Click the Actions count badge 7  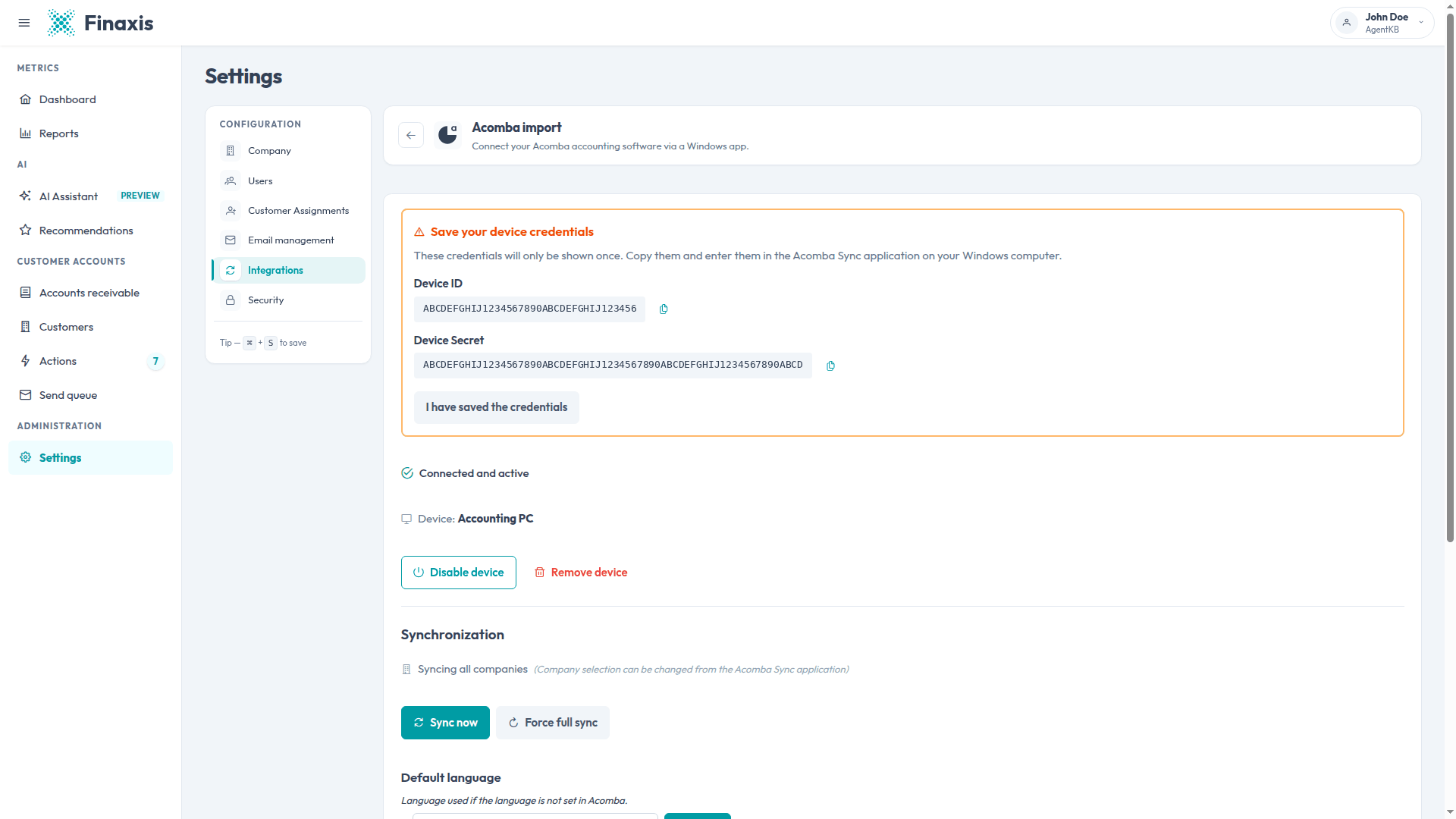click(155, 361)
